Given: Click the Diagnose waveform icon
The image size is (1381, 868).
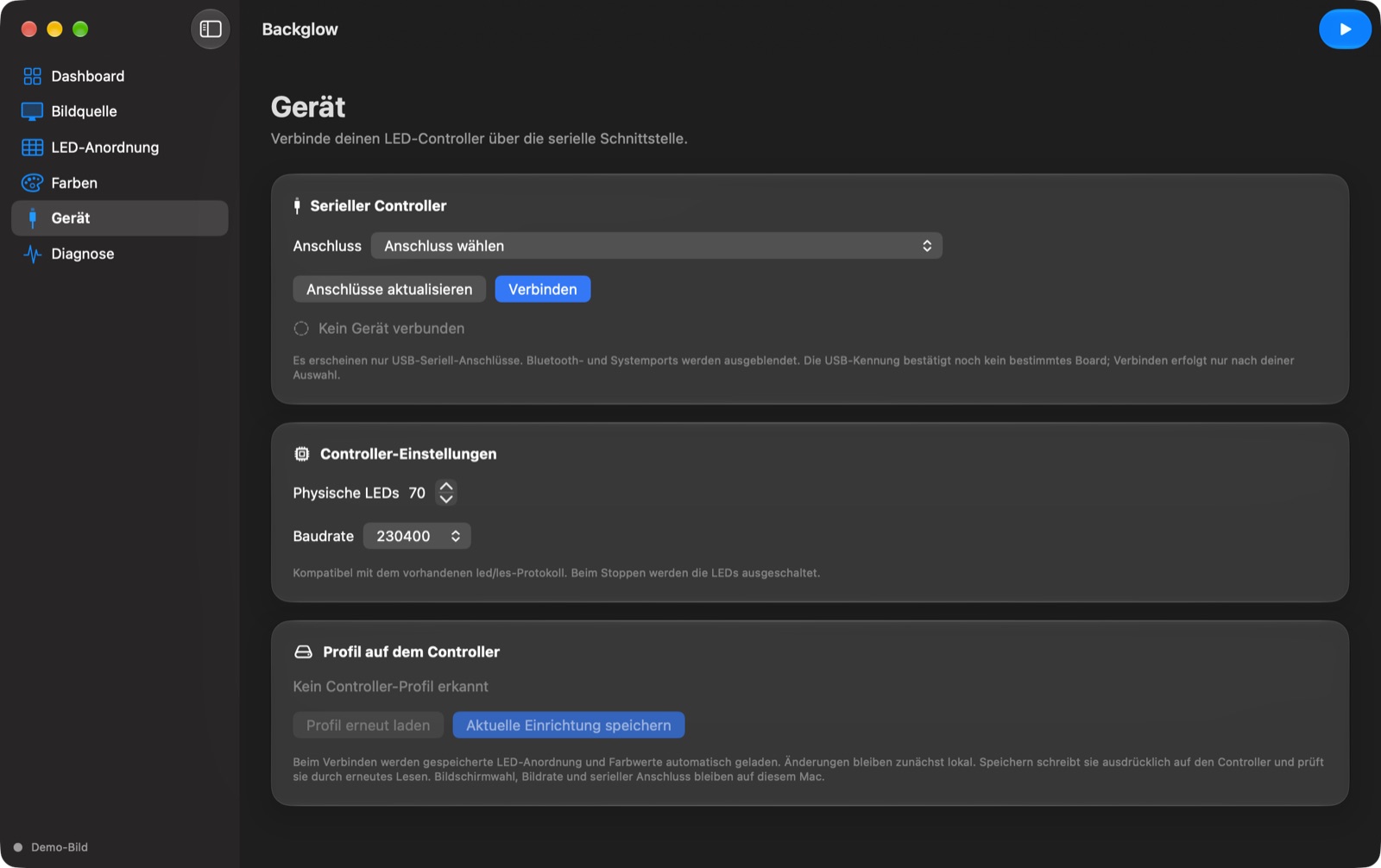Looking at the screenshot, I should point(32,254).
